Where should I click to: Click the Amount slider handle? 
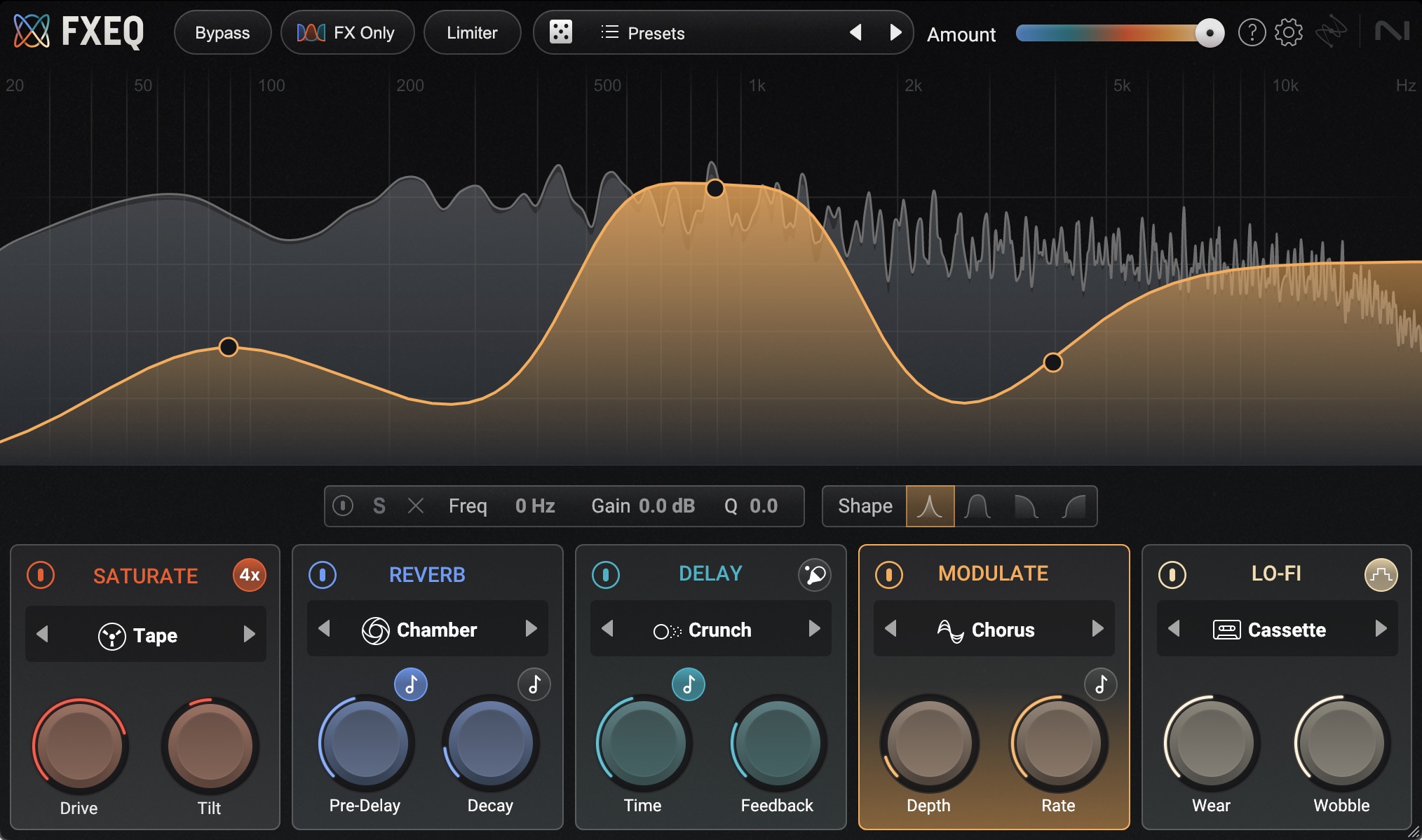[1210, 33]
